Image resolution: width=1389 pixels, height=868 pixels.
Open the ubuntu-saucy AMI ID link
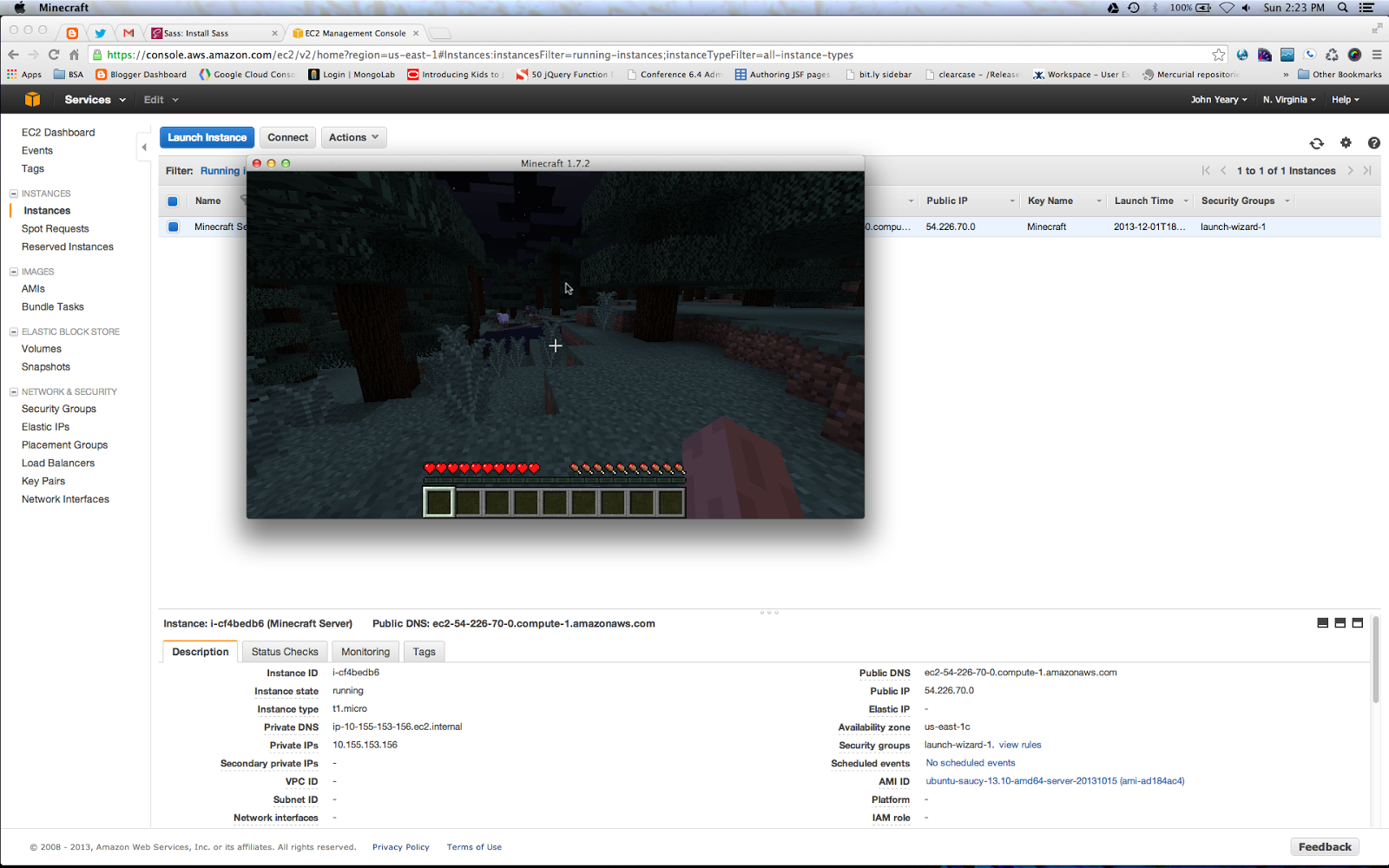click(1055, 781)
